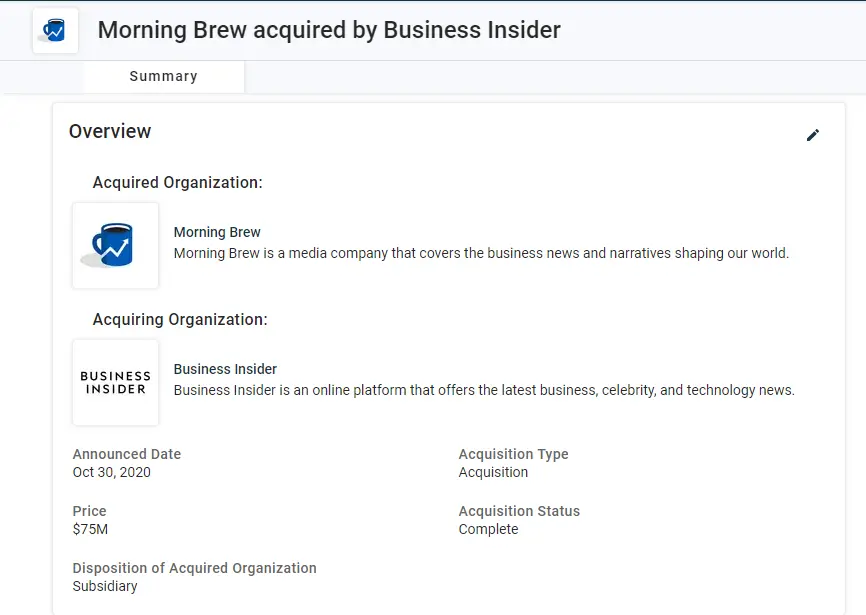Click the page title about the acquisition

329,30
